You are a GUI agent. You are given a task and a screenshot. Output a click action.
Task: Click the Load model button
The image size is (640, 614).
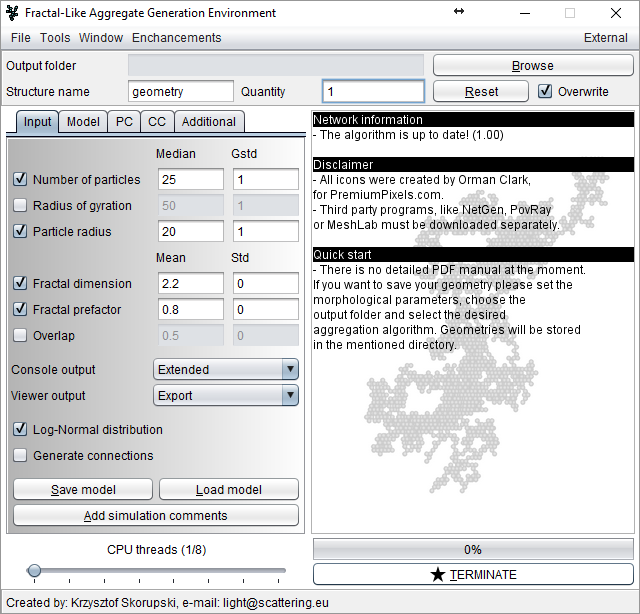[229, 489]
